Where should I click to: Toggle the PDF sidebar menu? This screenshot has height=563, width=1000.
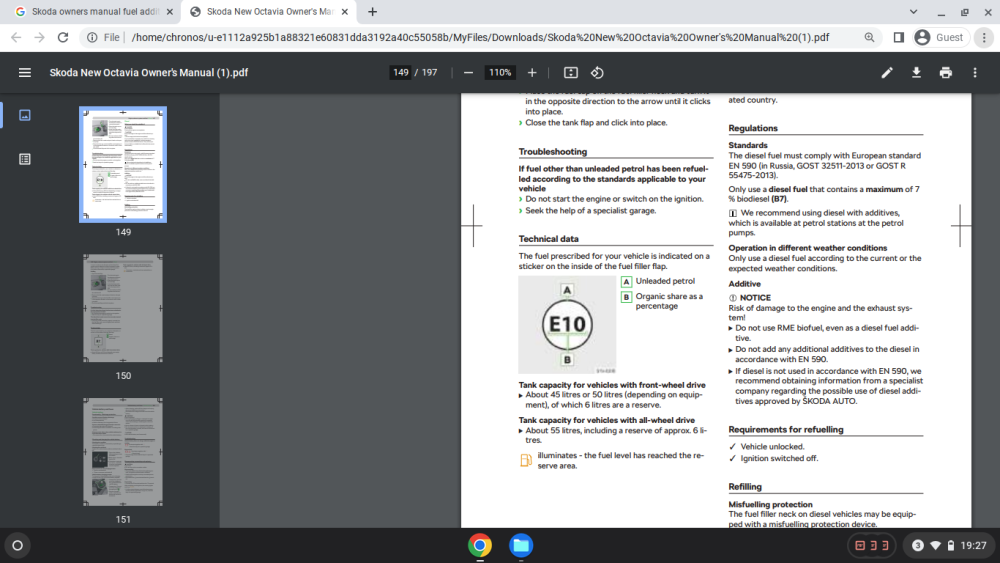tap(25, 73)
